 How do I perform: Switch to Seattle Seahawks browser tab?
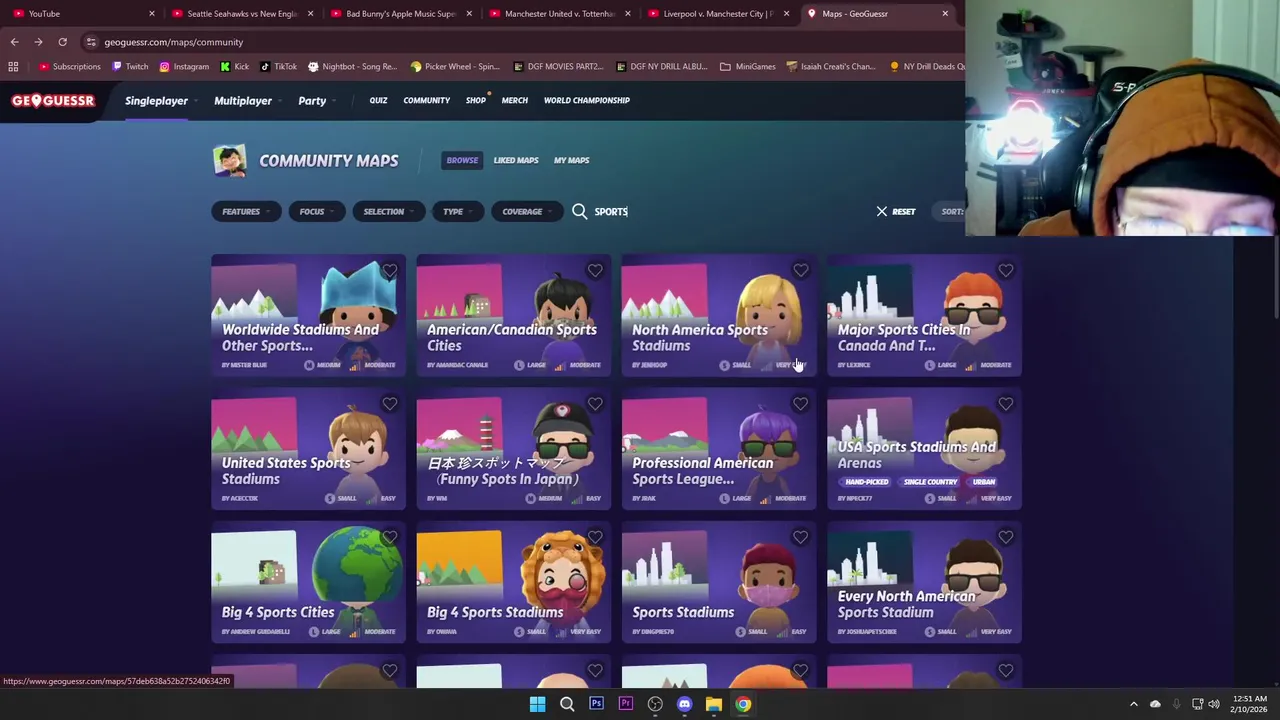[x=243, y=14]
